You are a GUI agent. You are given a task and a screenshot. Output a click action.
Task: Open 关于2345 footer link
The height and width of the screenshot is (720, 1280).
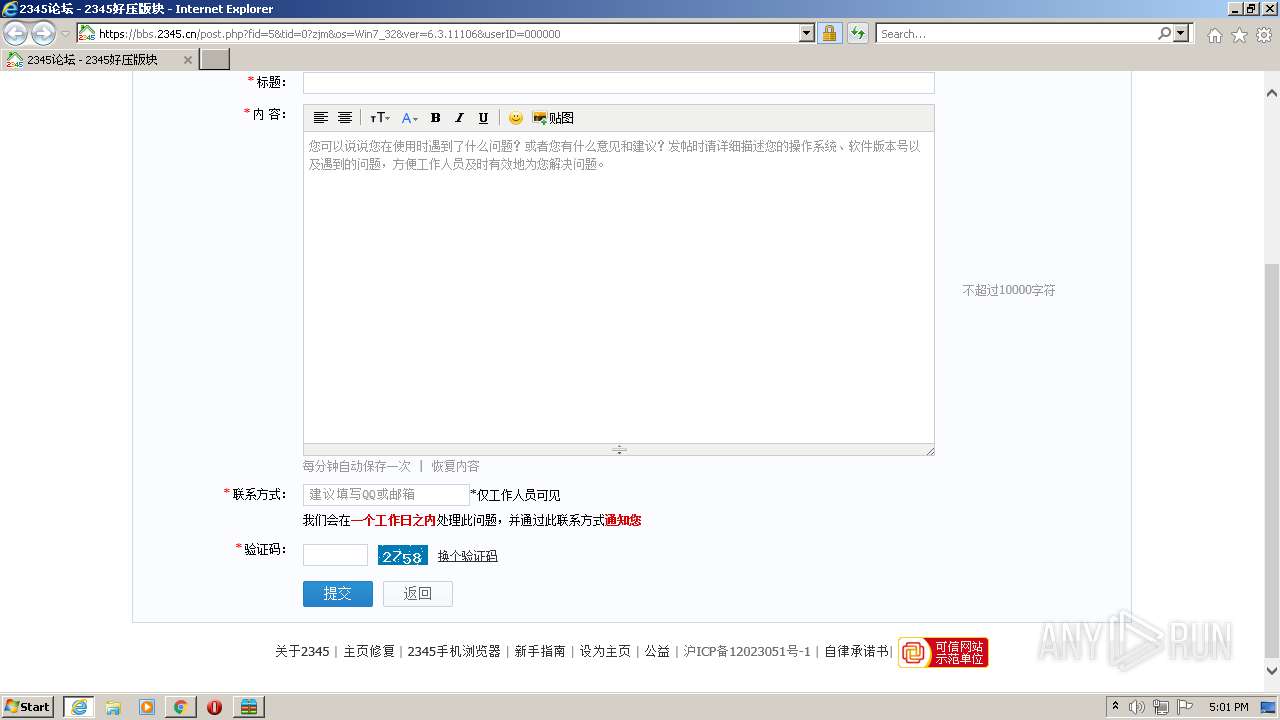point(302,651)
